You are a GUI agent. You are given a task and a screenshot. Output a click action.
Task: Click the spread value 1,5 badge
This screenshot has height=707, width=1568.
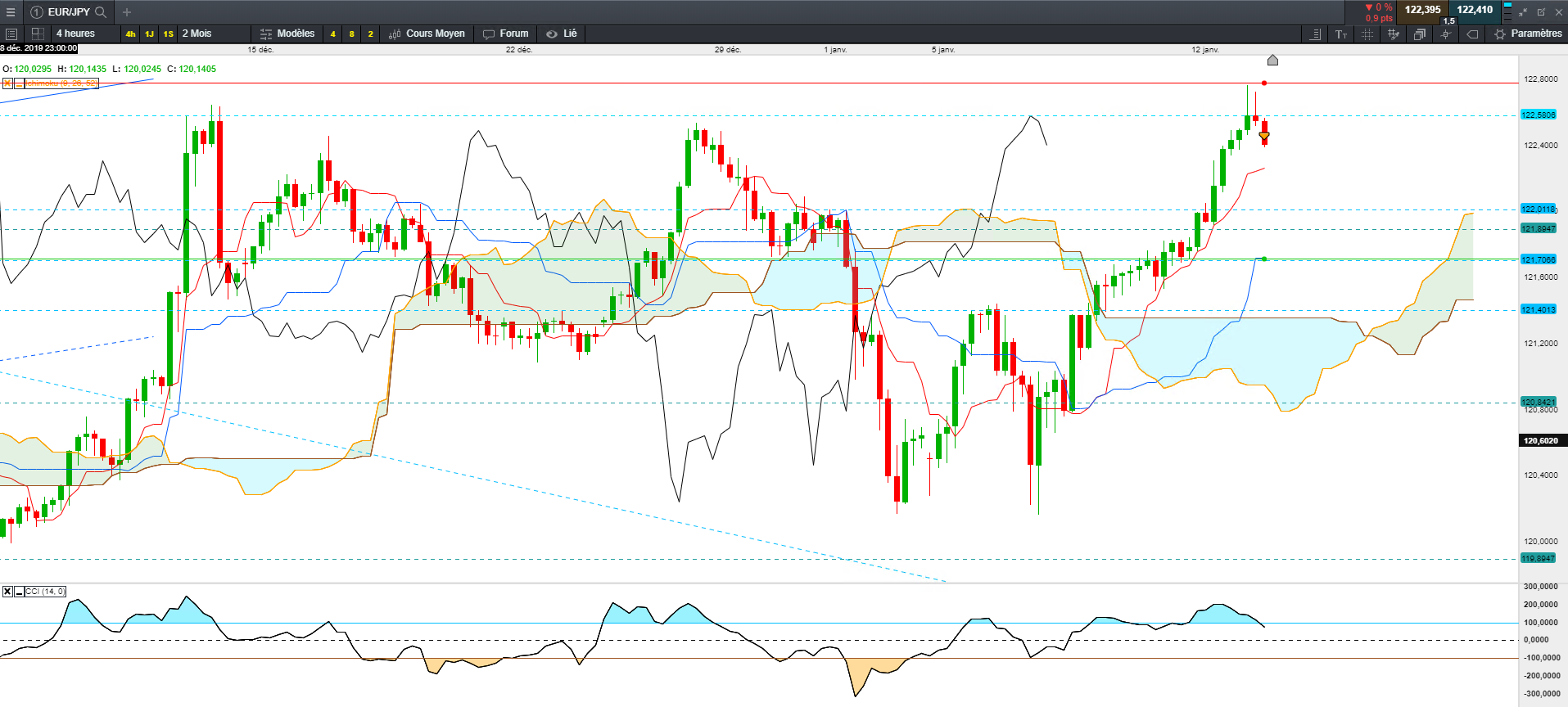pyautogui.click(x=1449, y=21)
